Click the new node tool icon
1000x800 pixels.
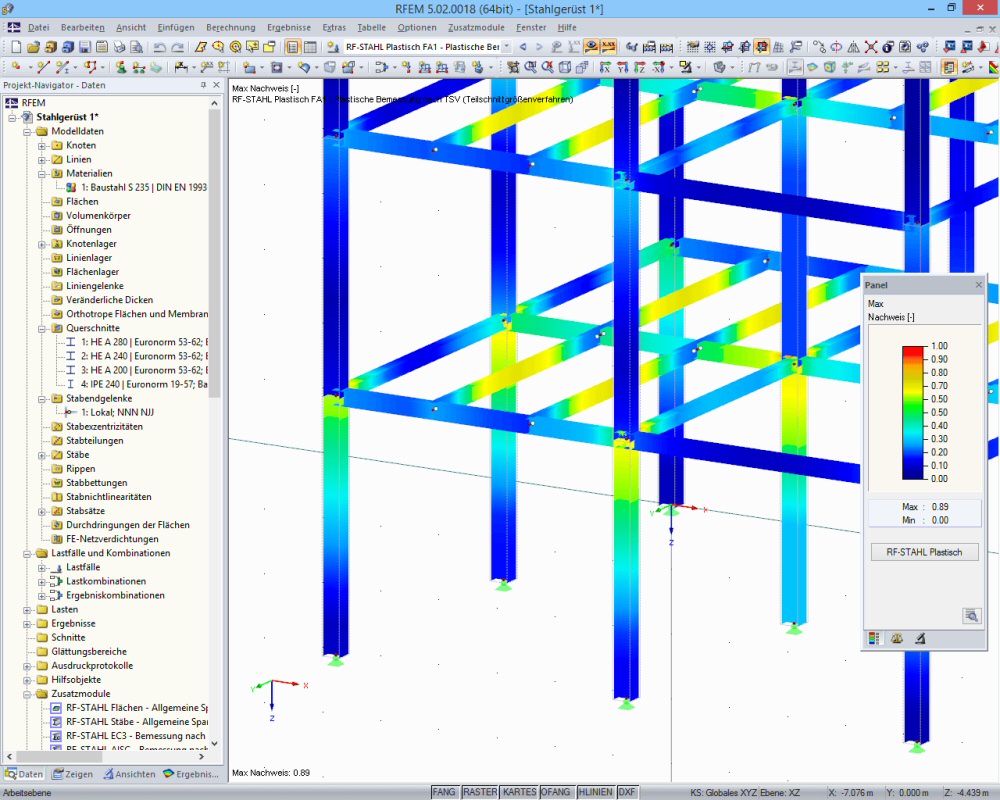pyautogui.click(x=16, y=67)
